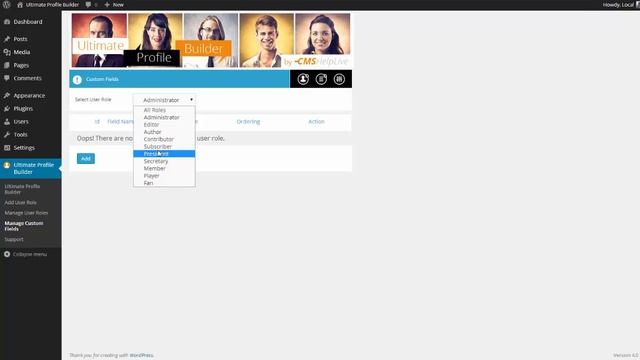Click the Custom Fields info icon
The width and height of the screenshot is (640, 360).
[x=77, y=80]
